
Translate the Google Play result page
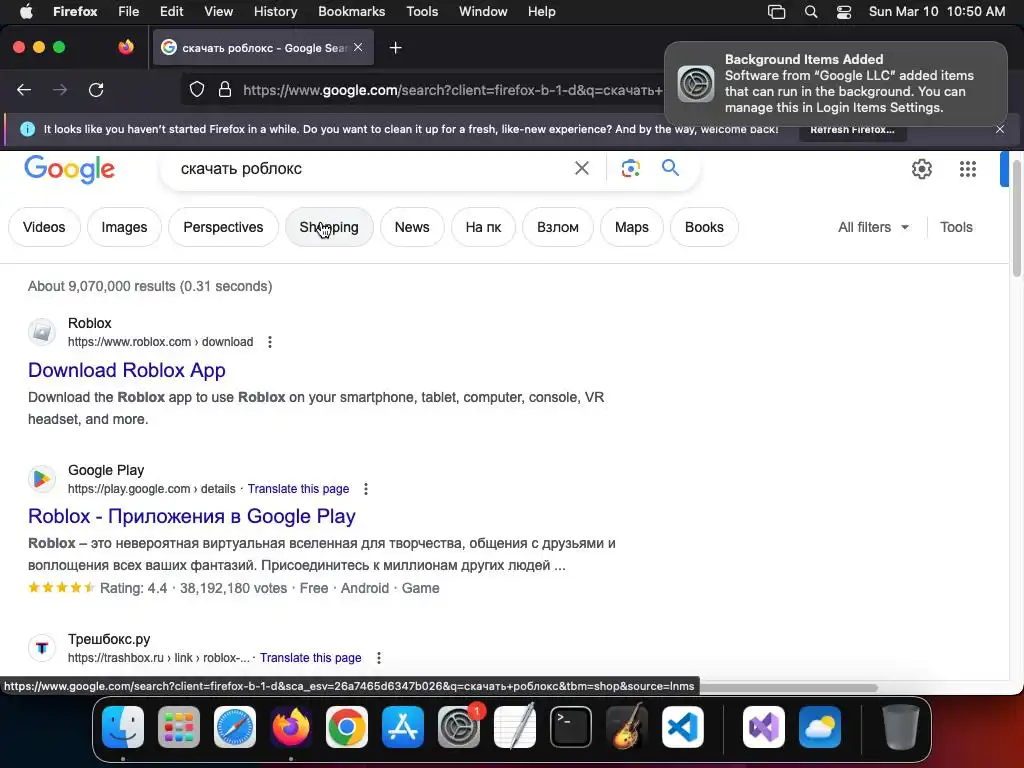(298, 488)
